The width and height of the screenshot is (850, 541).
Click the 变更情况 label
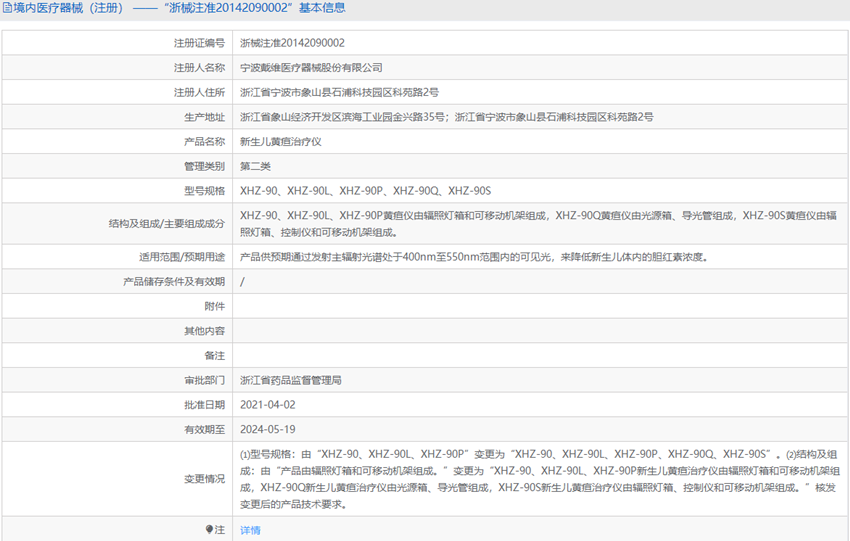[204, 479]
